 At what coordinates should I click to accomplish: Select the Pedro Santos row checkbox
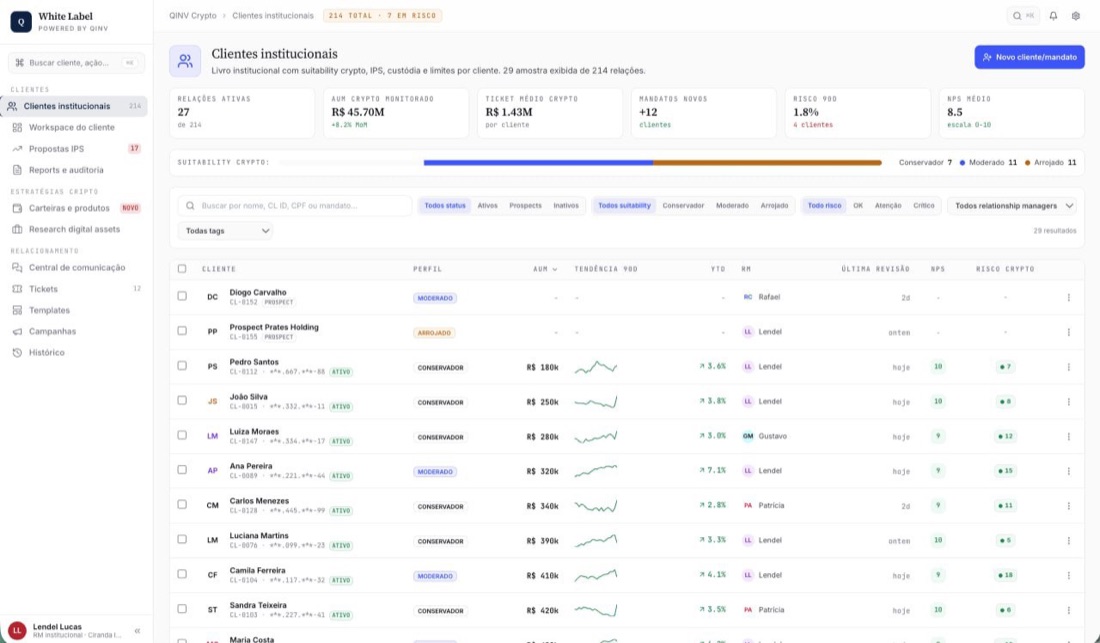(x=182, y=365)
